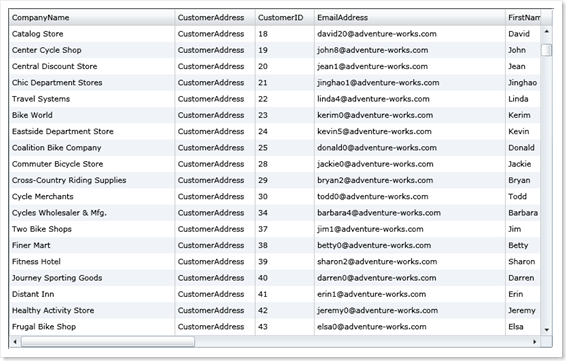Click the FirstName column header
Image resolution: width=566 pixels, height=361 pixels.
523,17
